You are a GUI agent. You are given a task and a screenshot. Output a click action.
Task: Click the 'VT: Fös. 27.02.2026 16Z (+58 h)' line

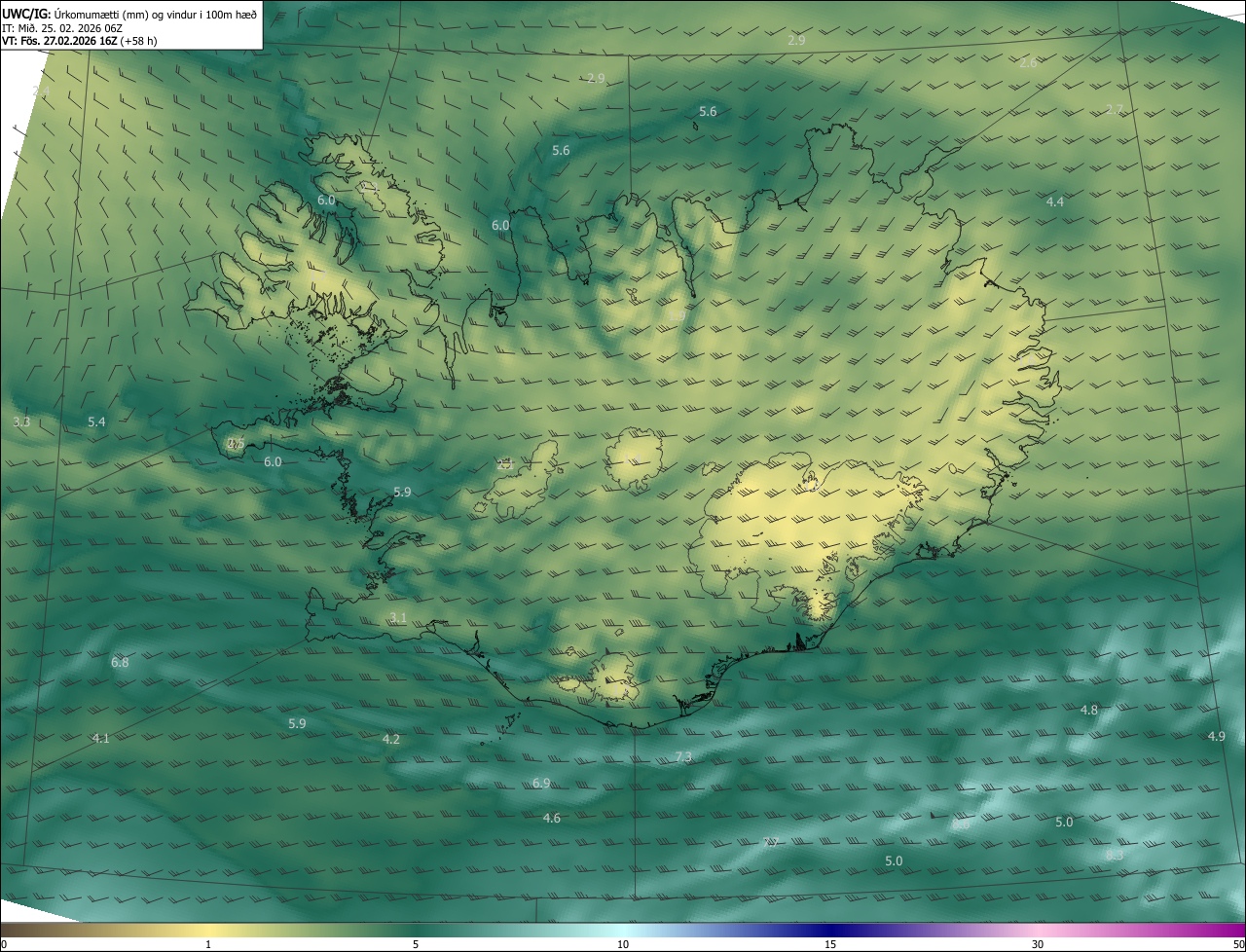coord(80,41)
